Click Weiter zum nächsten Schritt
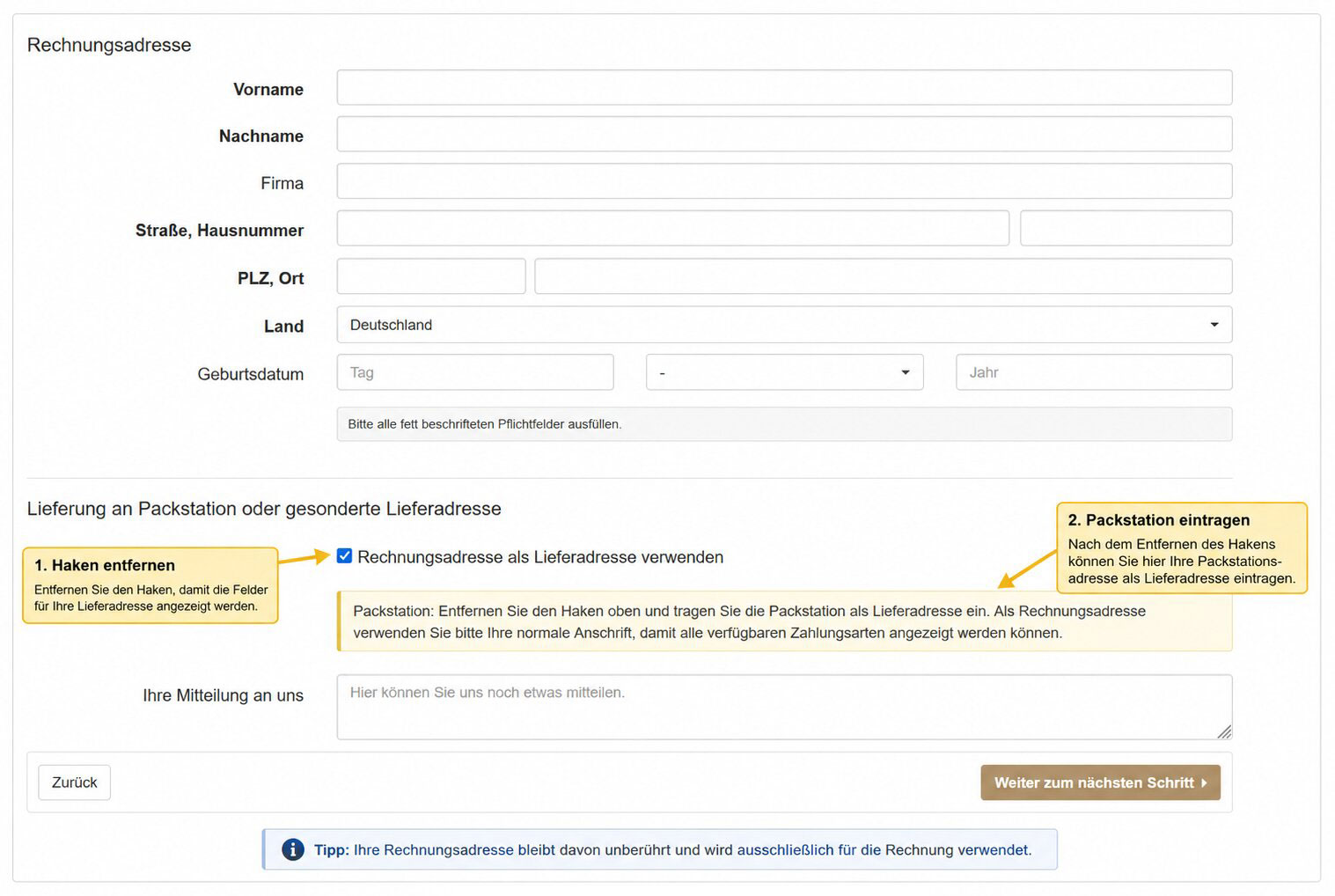 tap(1100, 782)
